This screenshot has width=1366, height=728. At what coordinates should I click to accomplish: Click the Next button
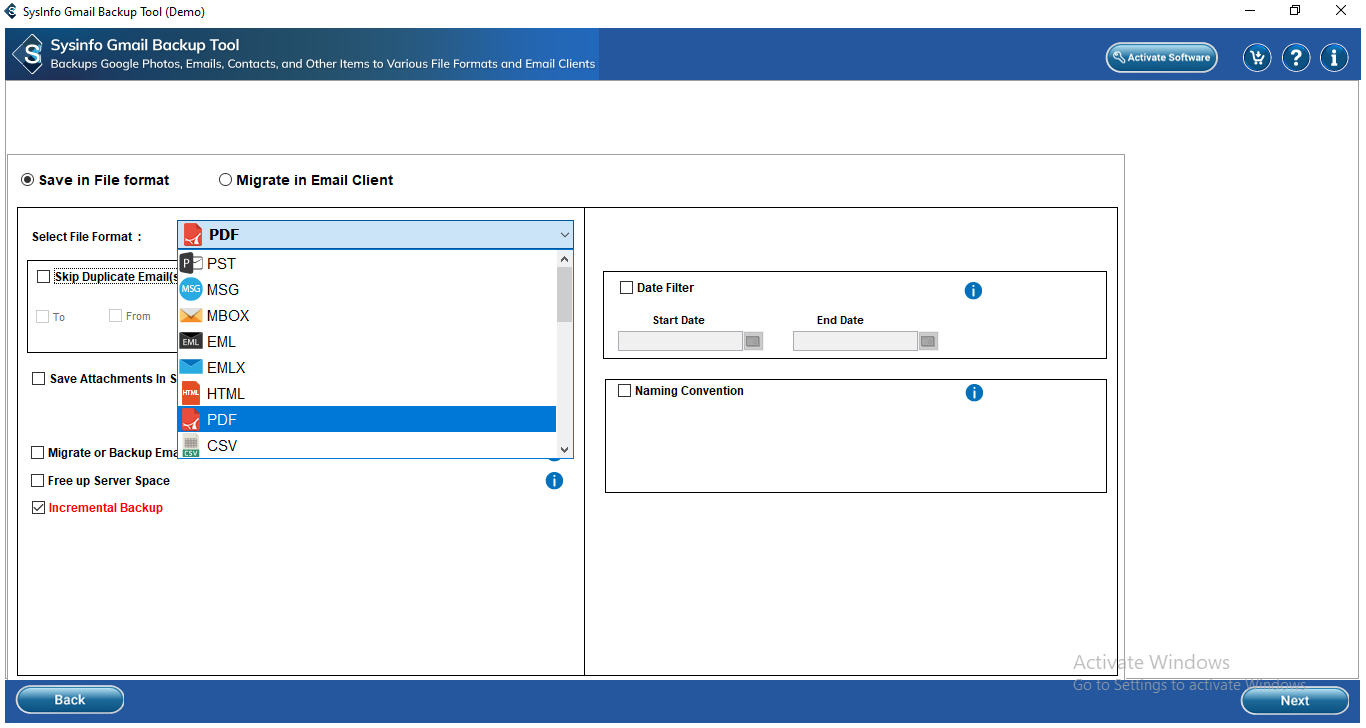(x=1294, y=700)
